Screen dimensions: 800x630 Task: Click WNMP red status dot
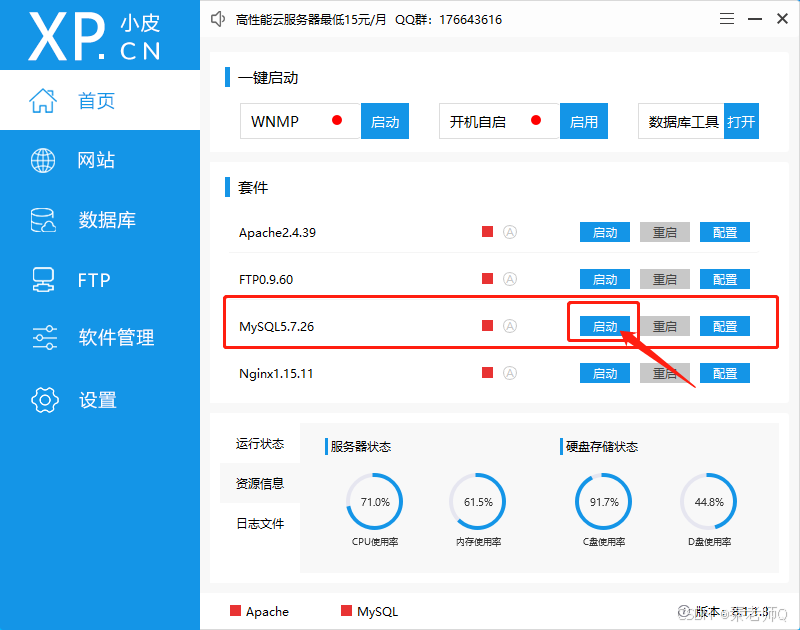(337, 120)
